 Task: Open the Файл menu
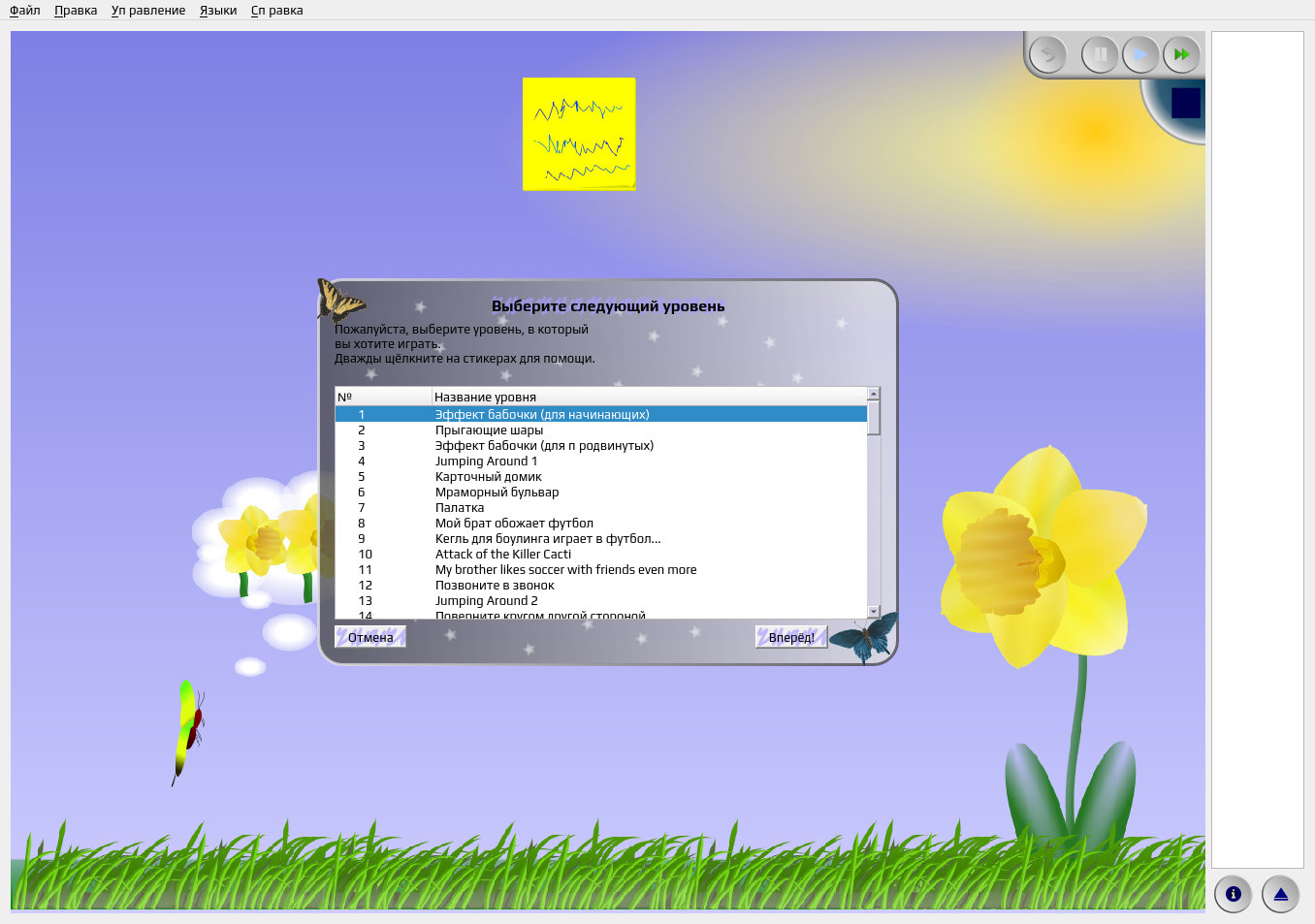(25, 11)
